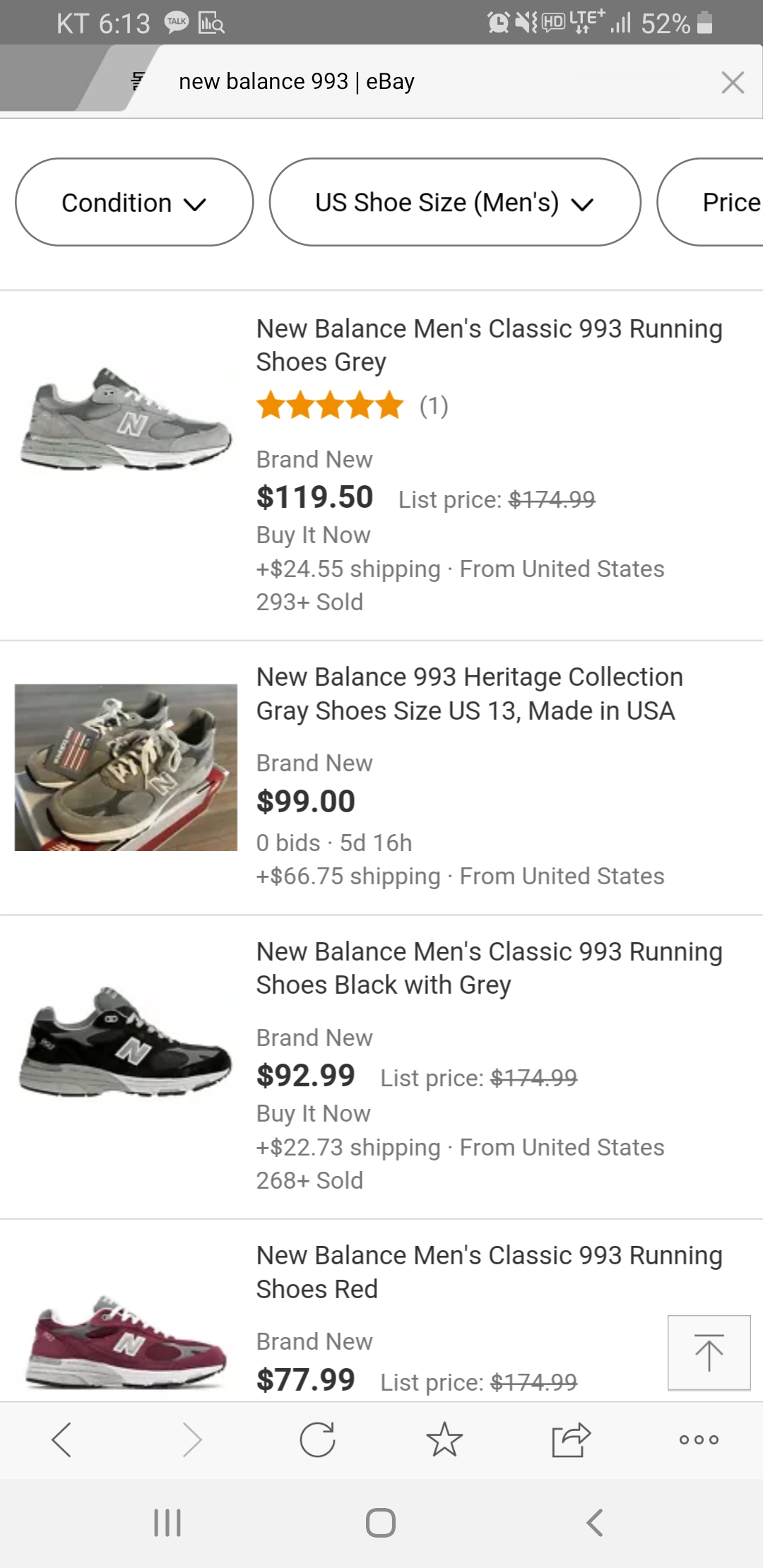Tap the scroll-to-top arrow button

[x=709, y=1353]
